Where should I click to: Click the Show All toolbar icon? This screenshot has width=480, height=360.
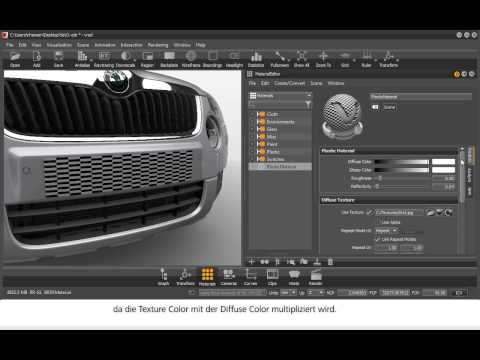pos(301,58)
